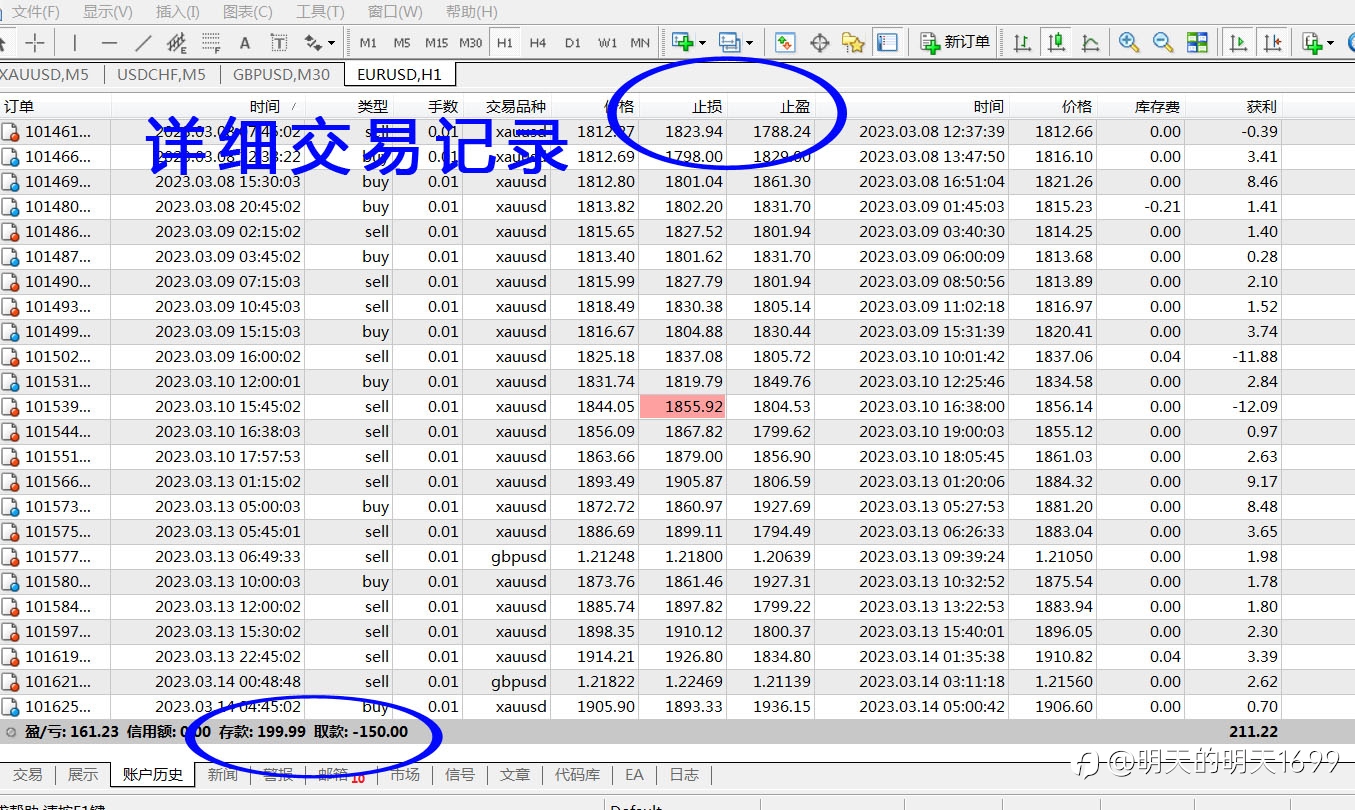The width and height of the screenshot is (1355, 810).
Task: Click the zoom in magnifier icon
Action: coord(1129,42)
